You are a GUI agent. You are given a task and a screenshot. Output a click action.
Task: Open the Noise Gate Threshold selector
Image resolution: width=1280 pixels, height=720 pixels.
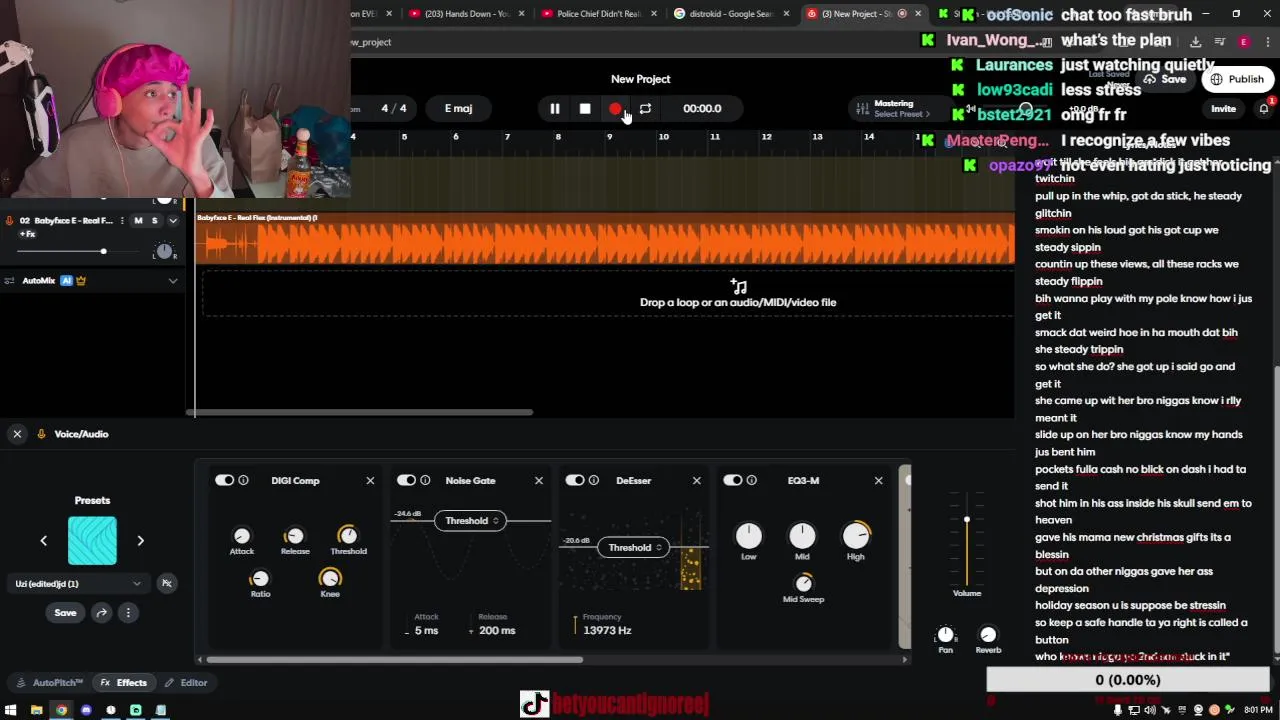pyautogui.click(x=469, y=520)
